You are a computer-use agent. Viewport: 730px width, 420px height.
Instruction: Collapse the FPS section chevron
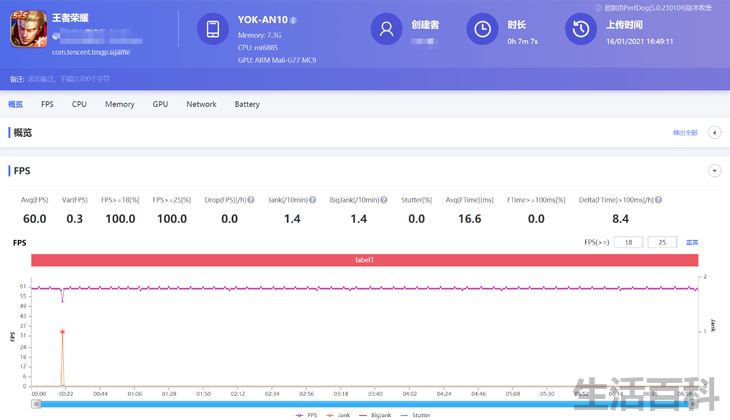715,170
